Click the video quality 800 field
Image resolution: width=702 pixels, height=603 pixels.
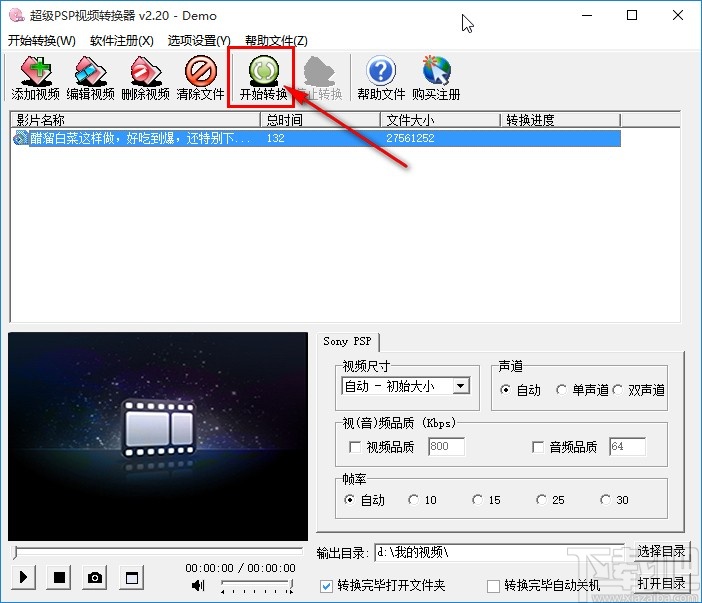pyautogui.click(x=446, y=446)
